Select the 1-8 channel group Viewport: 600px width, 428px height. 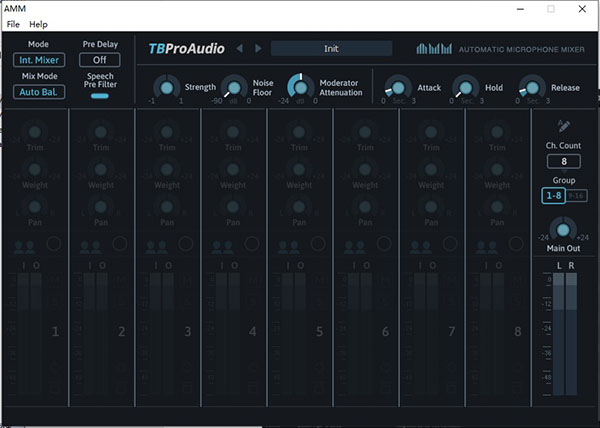click(x=553, y=196)
